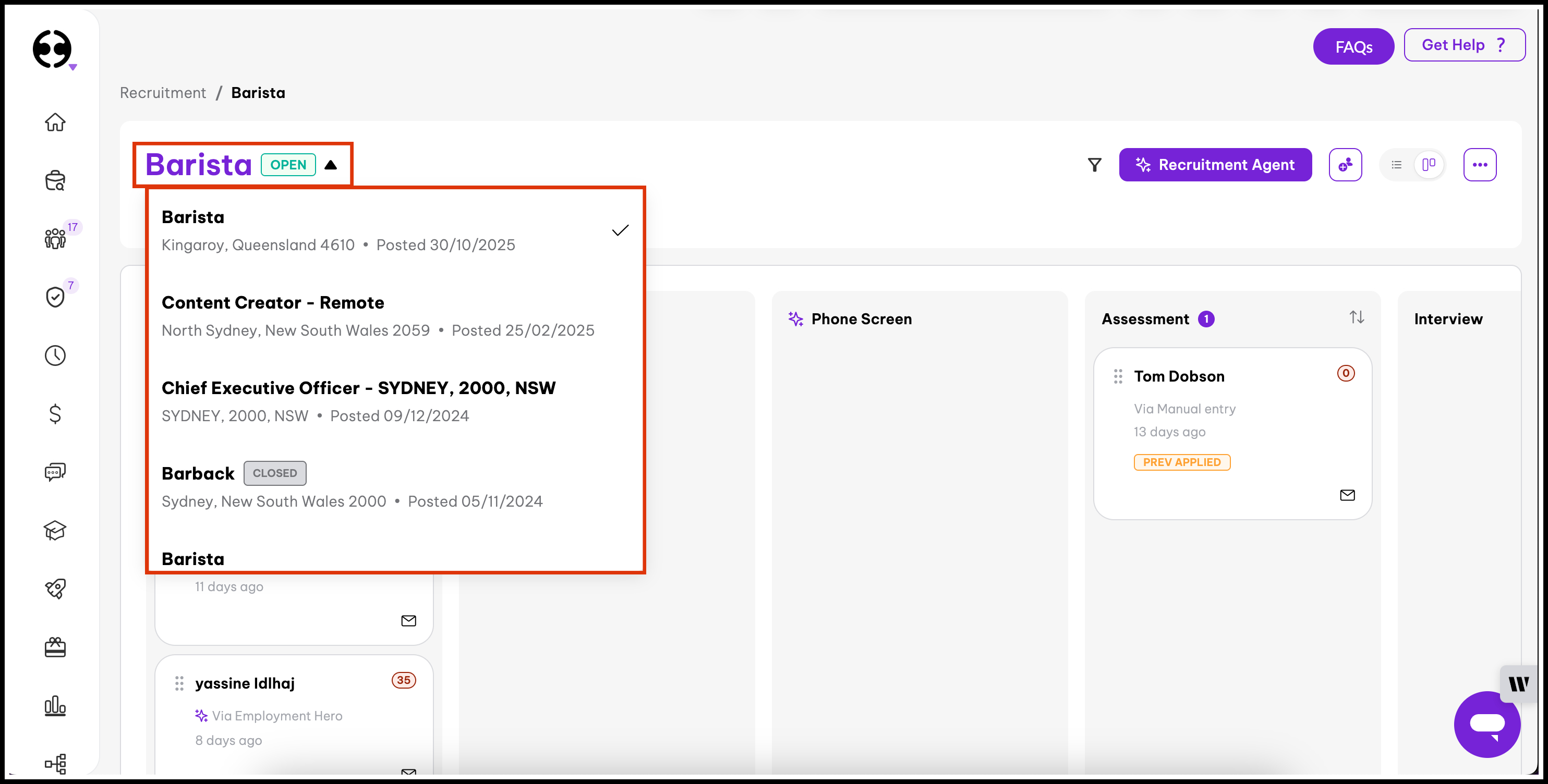The height and width of the screenshot is (784, 1548).
Task: Expand the company logo switcher arrow
Action: [72, 67]
